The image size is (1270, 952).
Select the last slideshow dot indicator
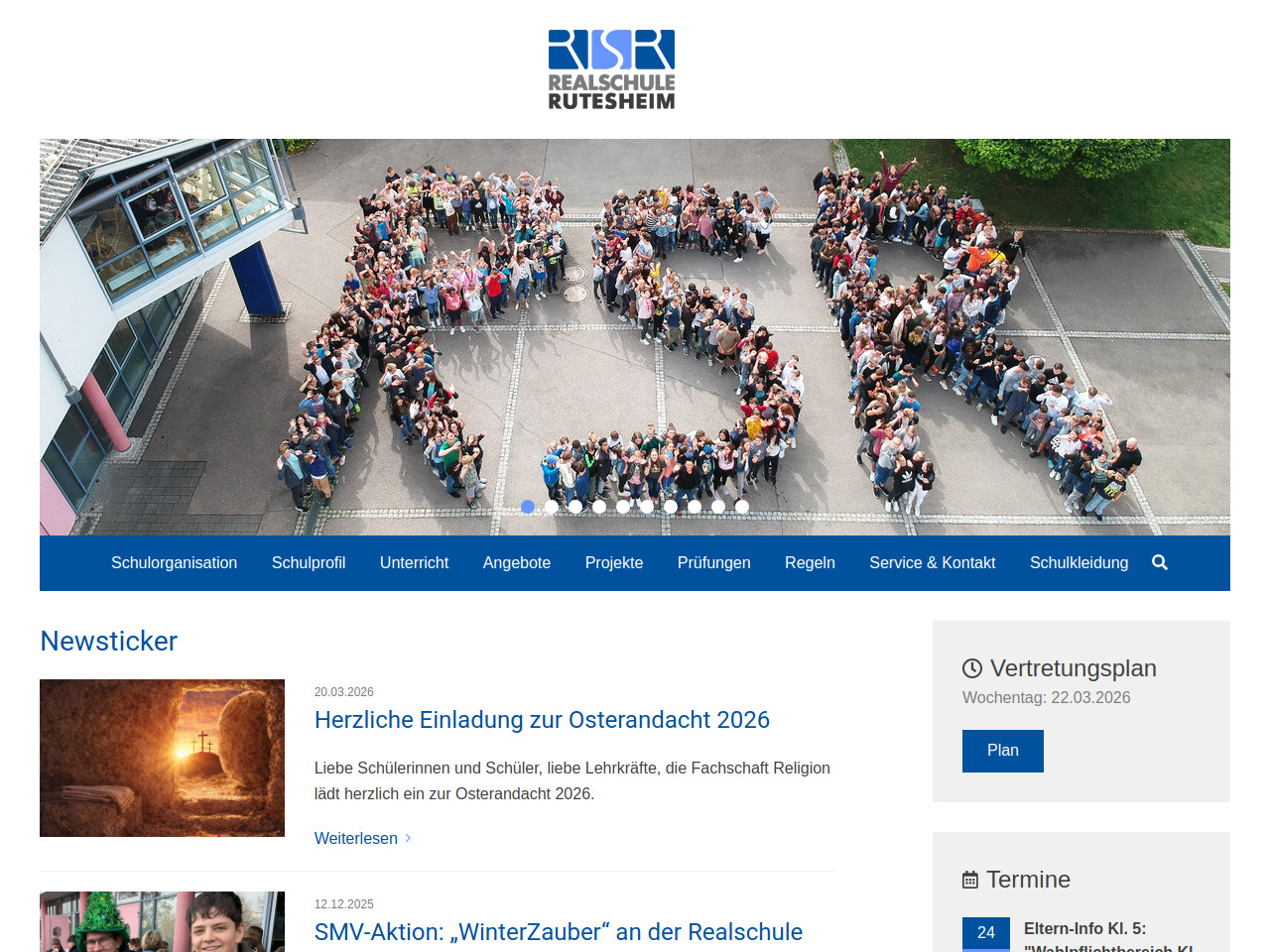click(x=742, y=507)
